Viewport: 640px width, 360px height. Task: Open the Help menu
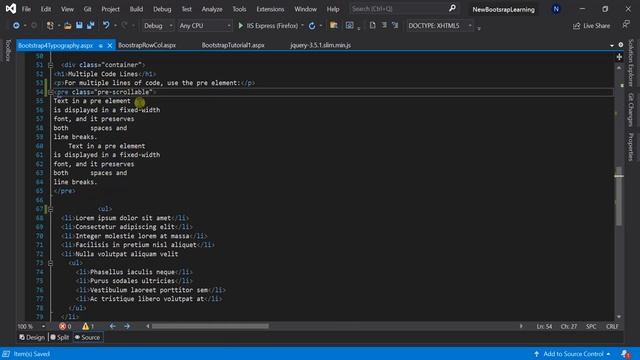[x=333, y=9]
